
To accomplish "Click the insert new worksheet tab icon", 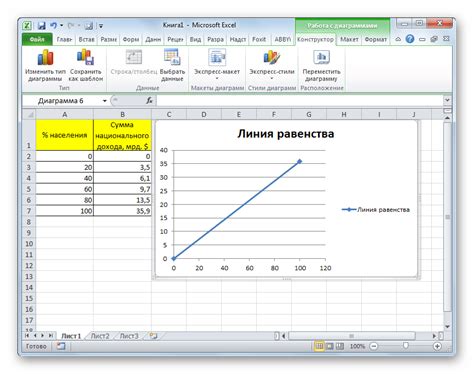I will point(153,336).
